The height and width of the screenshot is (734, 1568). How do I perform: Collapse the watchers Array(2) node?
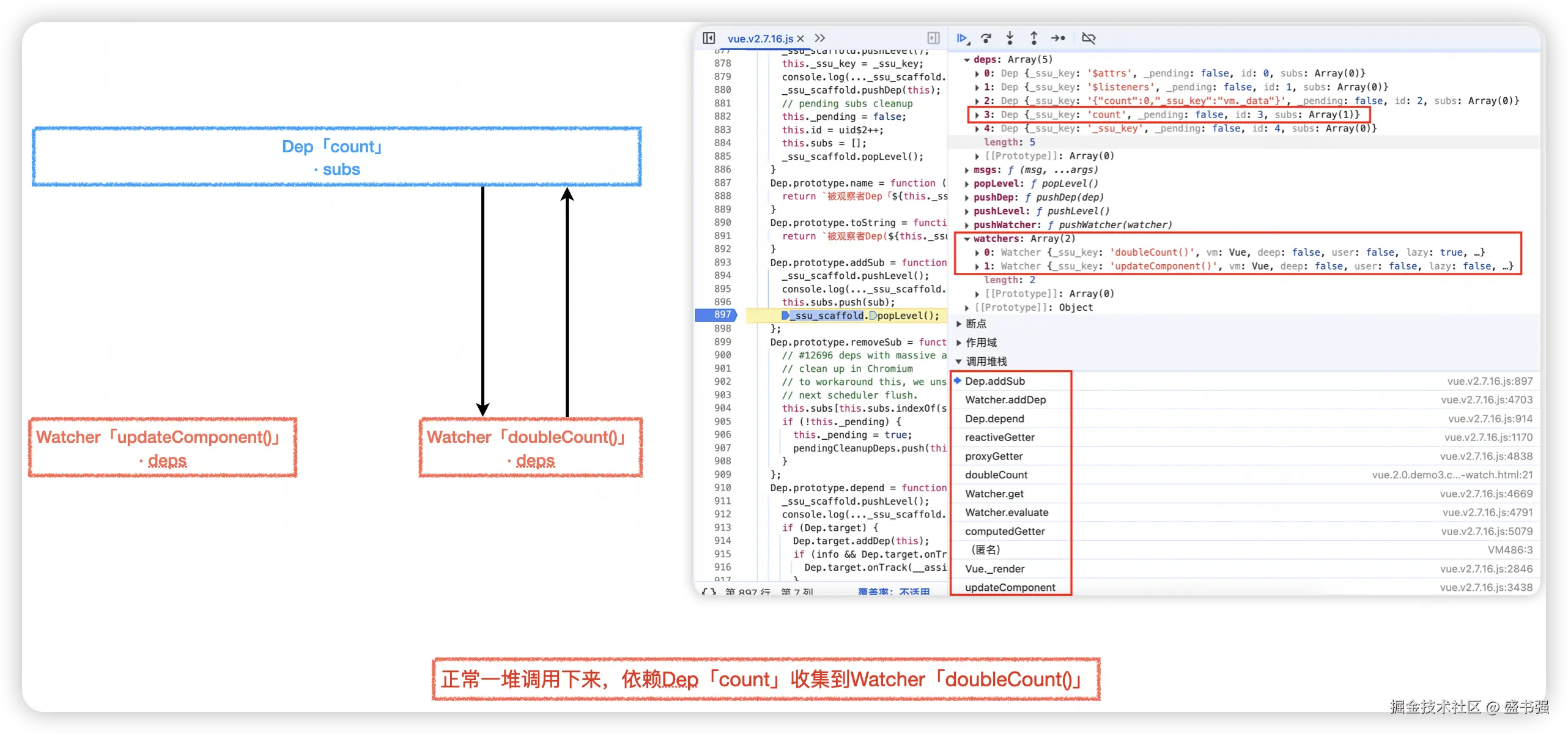pyautogui.click(x=967, y=239)
